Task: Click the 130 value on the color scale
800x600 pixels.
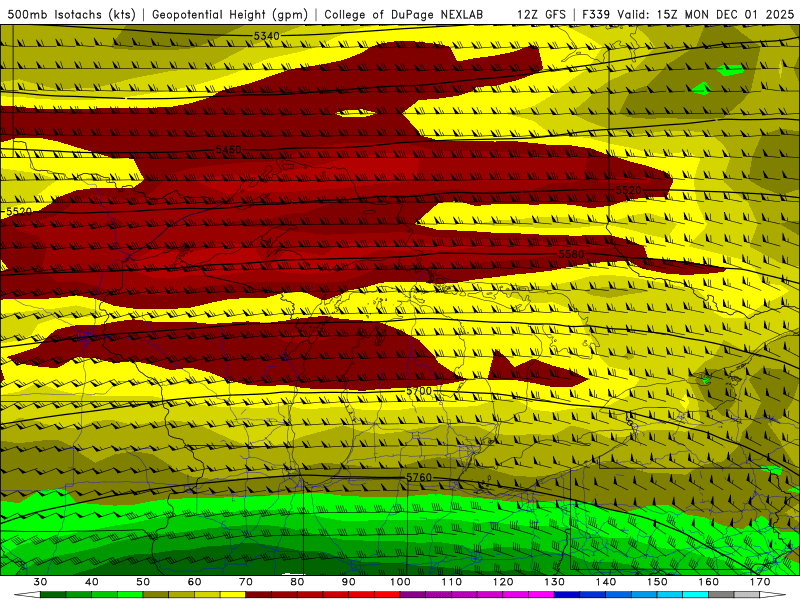Action: 554,582
